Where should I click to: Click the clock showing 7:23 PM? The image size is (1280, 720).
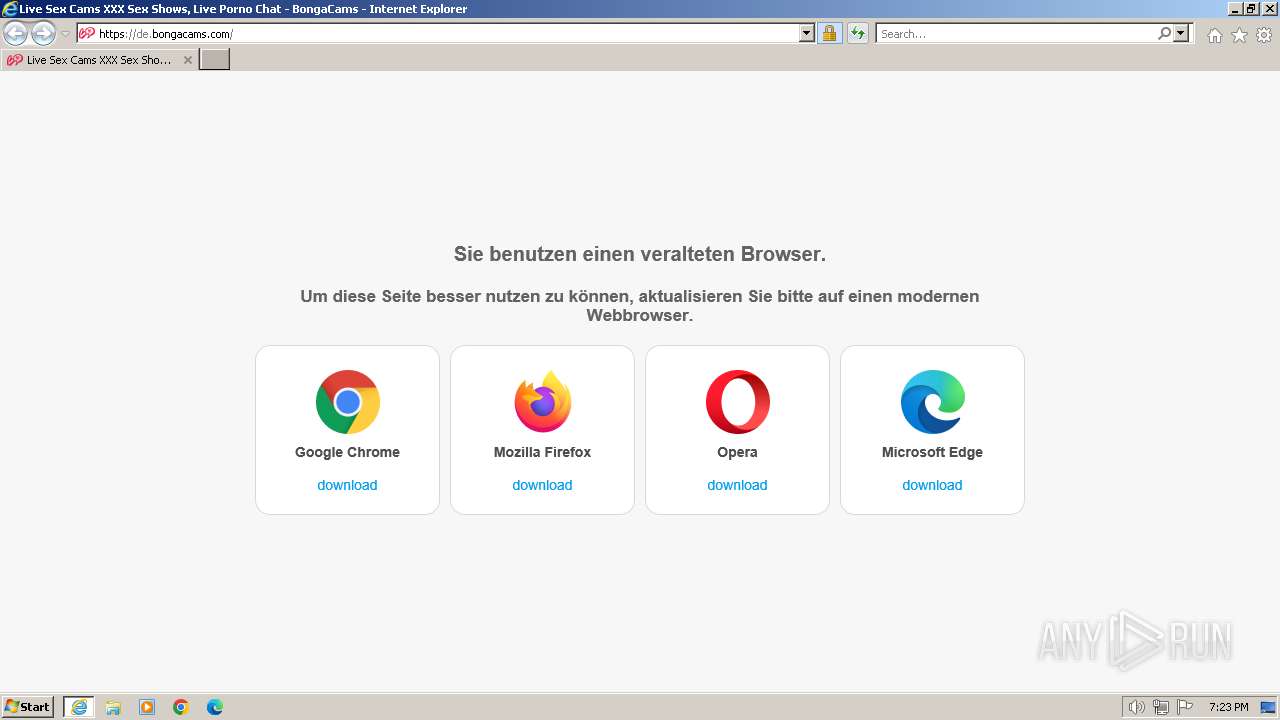[1228, 707]
